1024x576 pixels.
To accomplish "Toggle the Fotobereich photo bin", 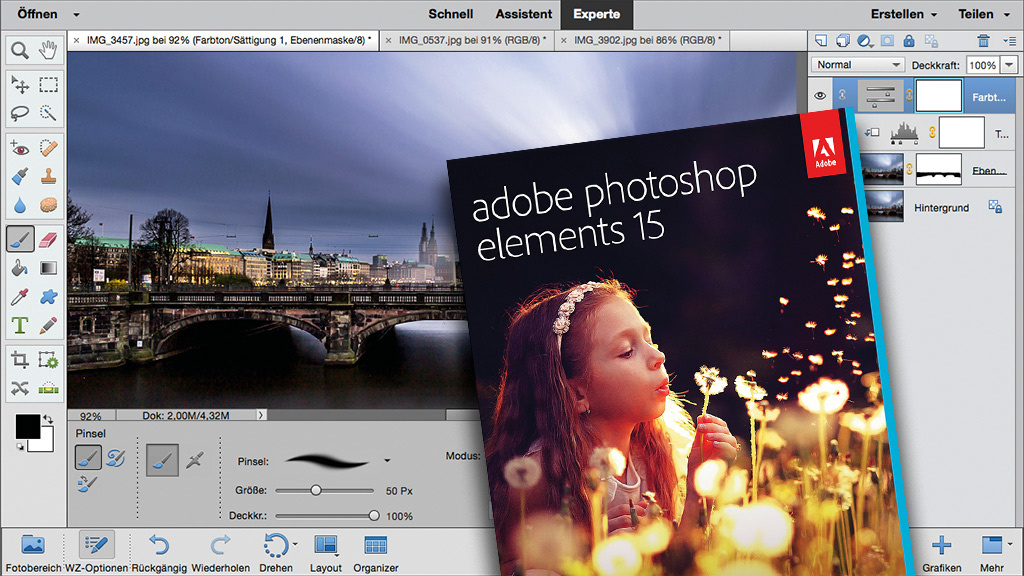I will pos(32,545).
